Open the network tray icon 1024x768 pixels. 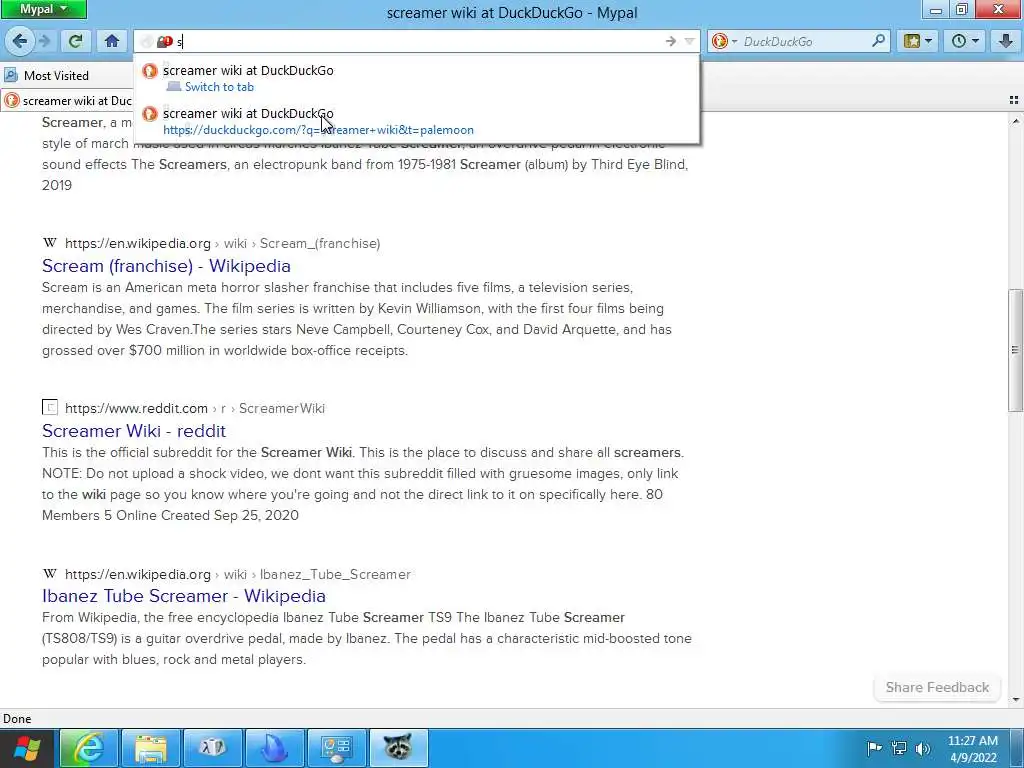[899, 748]
